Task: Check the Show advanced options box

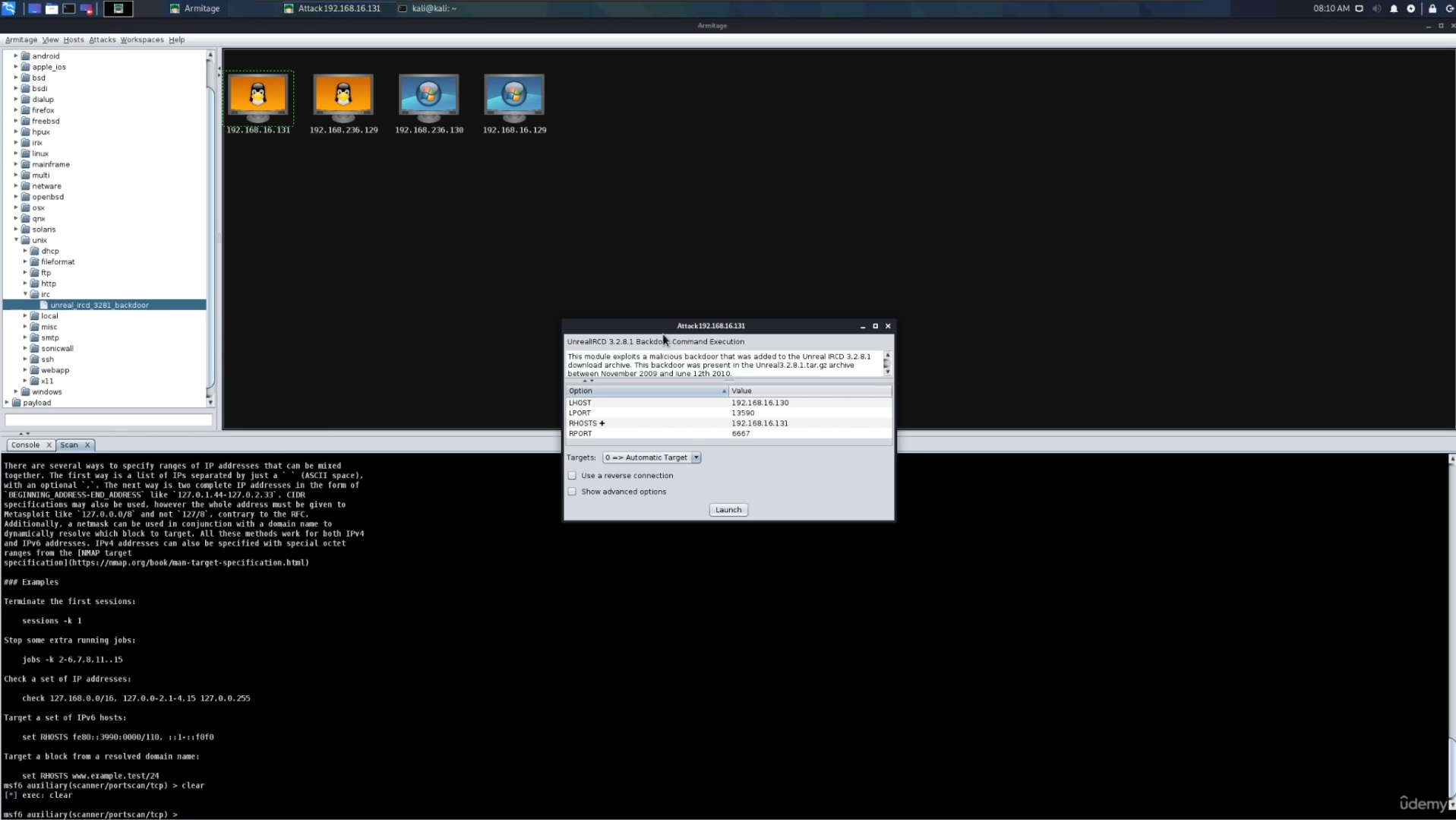Action: tap(572, 492)
